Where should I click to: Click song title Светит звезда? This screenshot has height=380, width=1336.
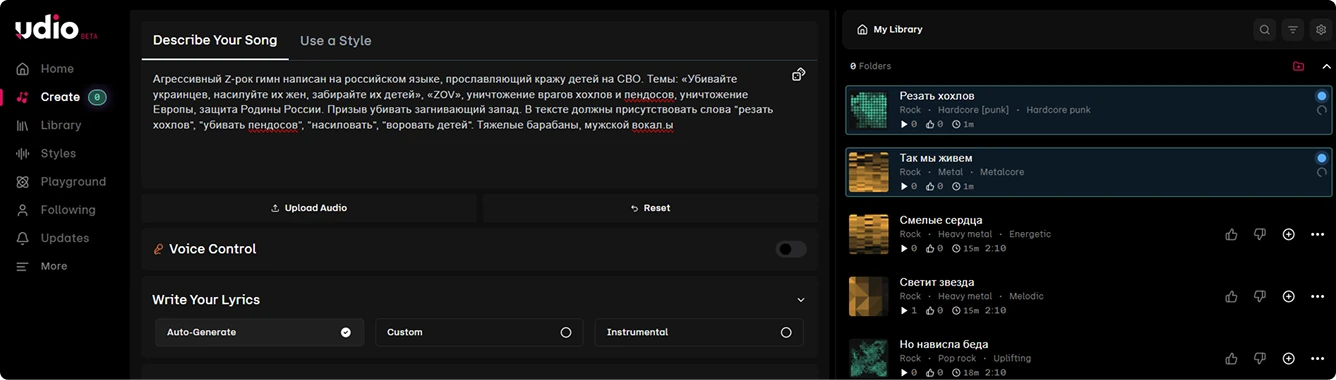point(937,282)
